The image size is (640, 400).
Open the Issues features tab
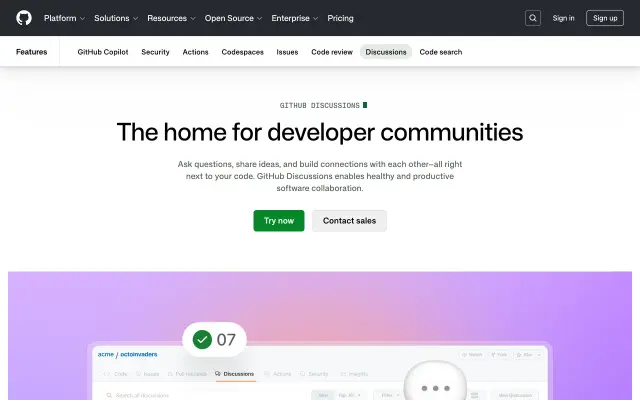(x=287, y=52)
